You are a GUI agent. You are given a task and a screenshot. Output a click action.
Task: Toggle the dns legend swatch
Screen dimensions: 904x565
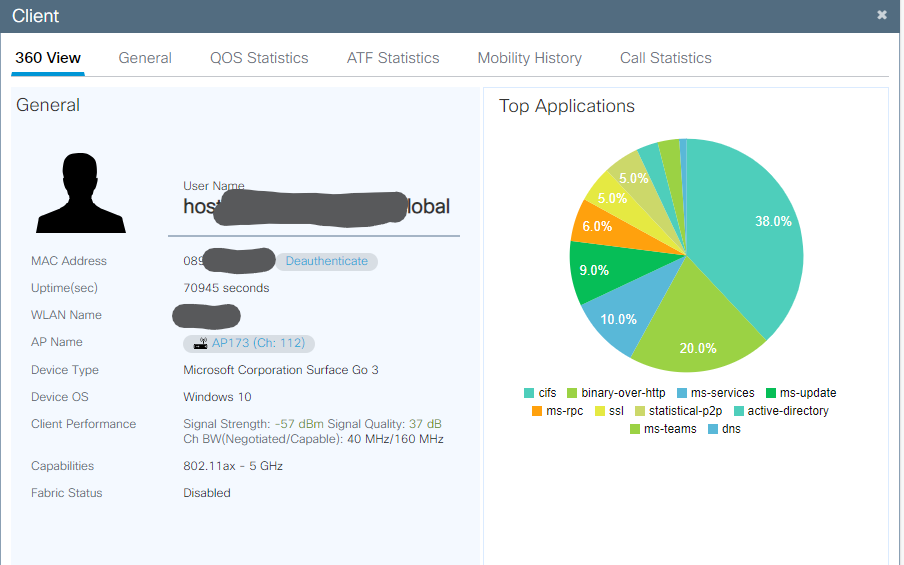(x=713, y=429)
